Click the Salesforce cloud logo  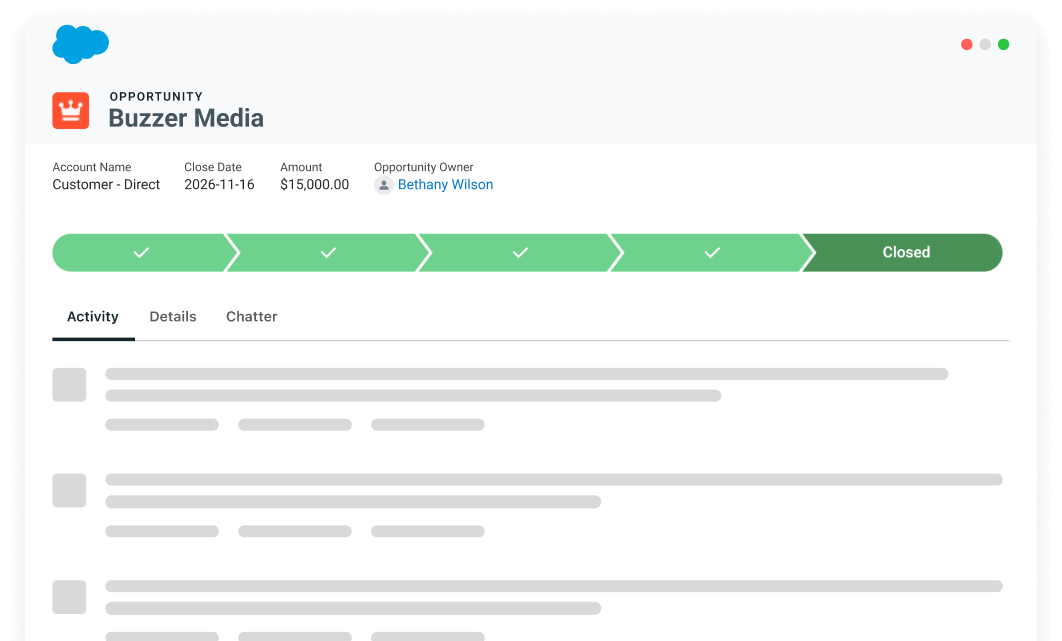[81, 44]
